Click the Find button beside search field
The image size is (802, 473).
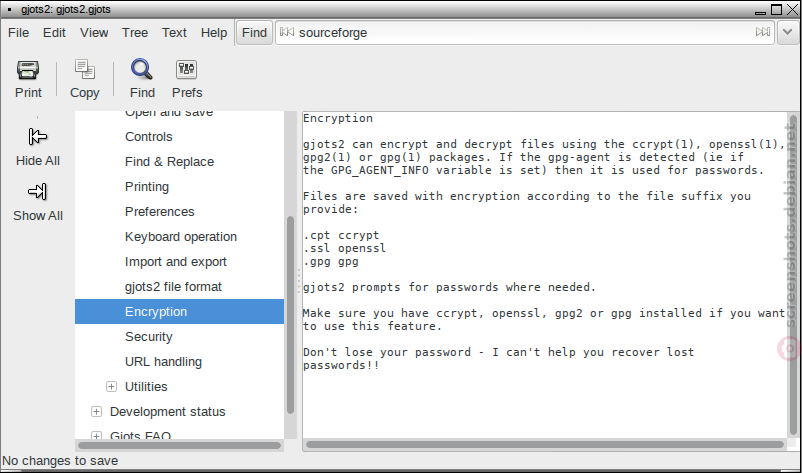click(254, 33)
